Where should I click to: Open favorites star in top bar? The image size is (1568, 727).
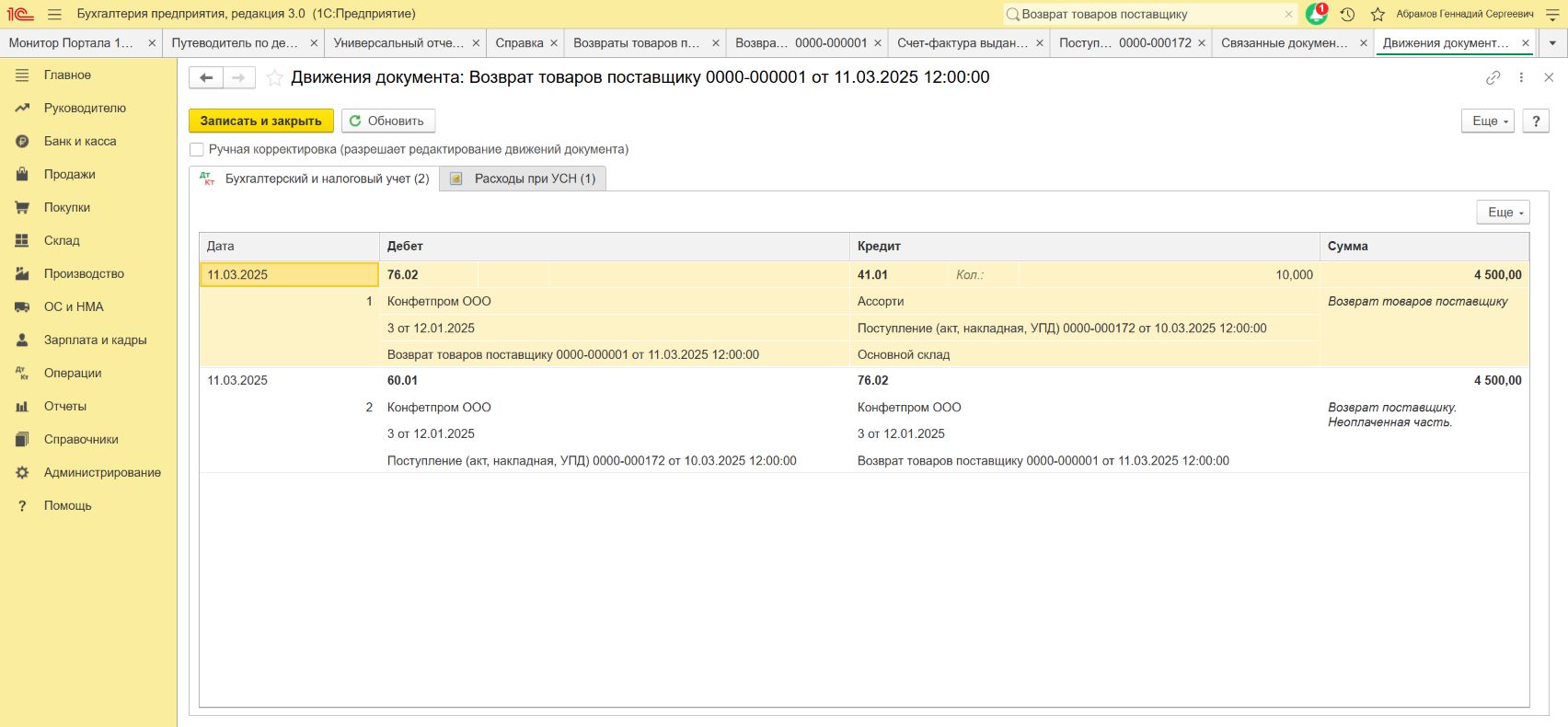click(1378, 14)
